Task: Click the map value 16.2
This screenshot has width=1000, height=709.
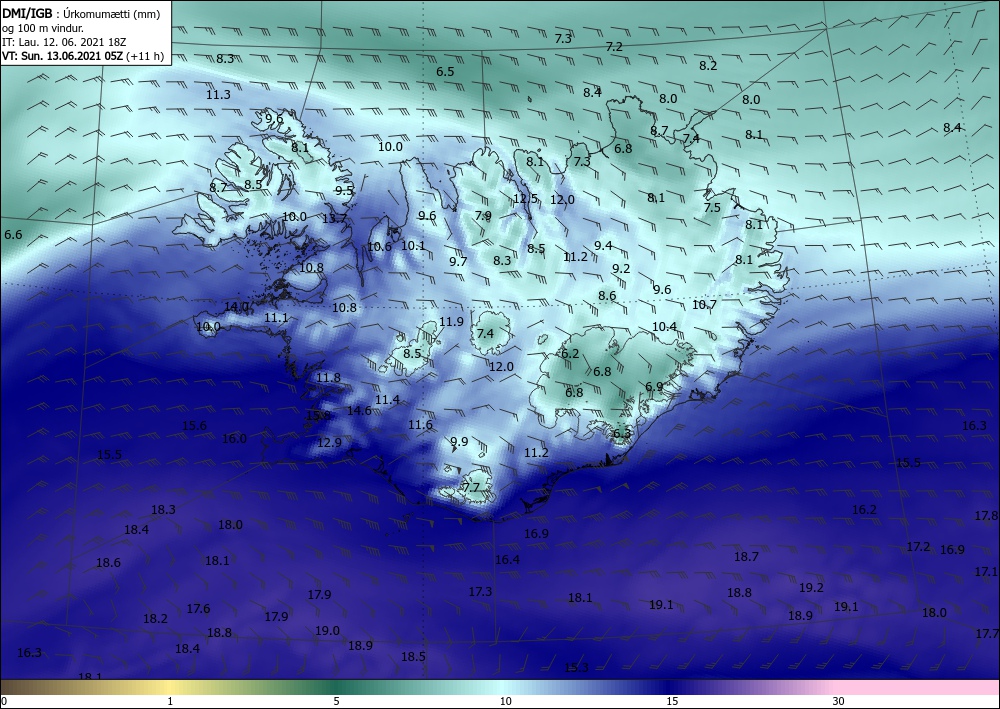Action: click(x=864, y=510)
